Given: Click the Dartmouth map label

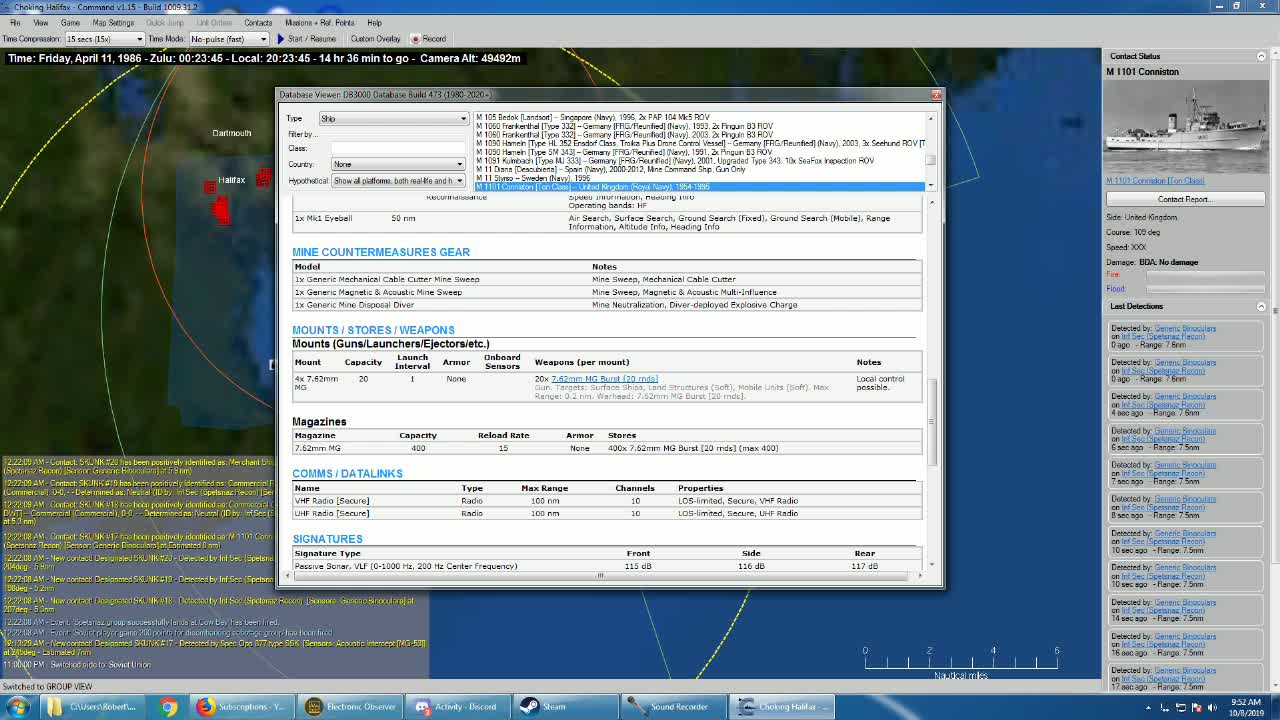Looking at the screenshot, I should 232,133.
